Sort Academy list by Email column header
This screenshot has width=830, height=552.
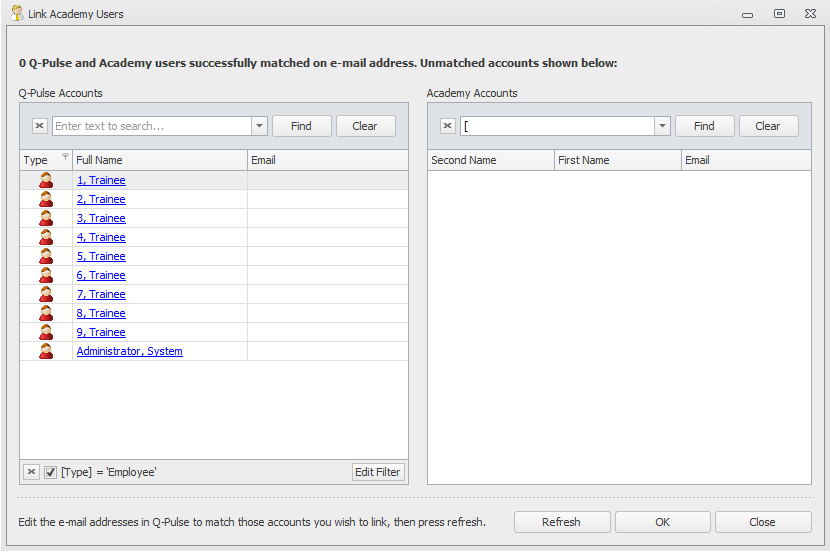pos(746,160)
